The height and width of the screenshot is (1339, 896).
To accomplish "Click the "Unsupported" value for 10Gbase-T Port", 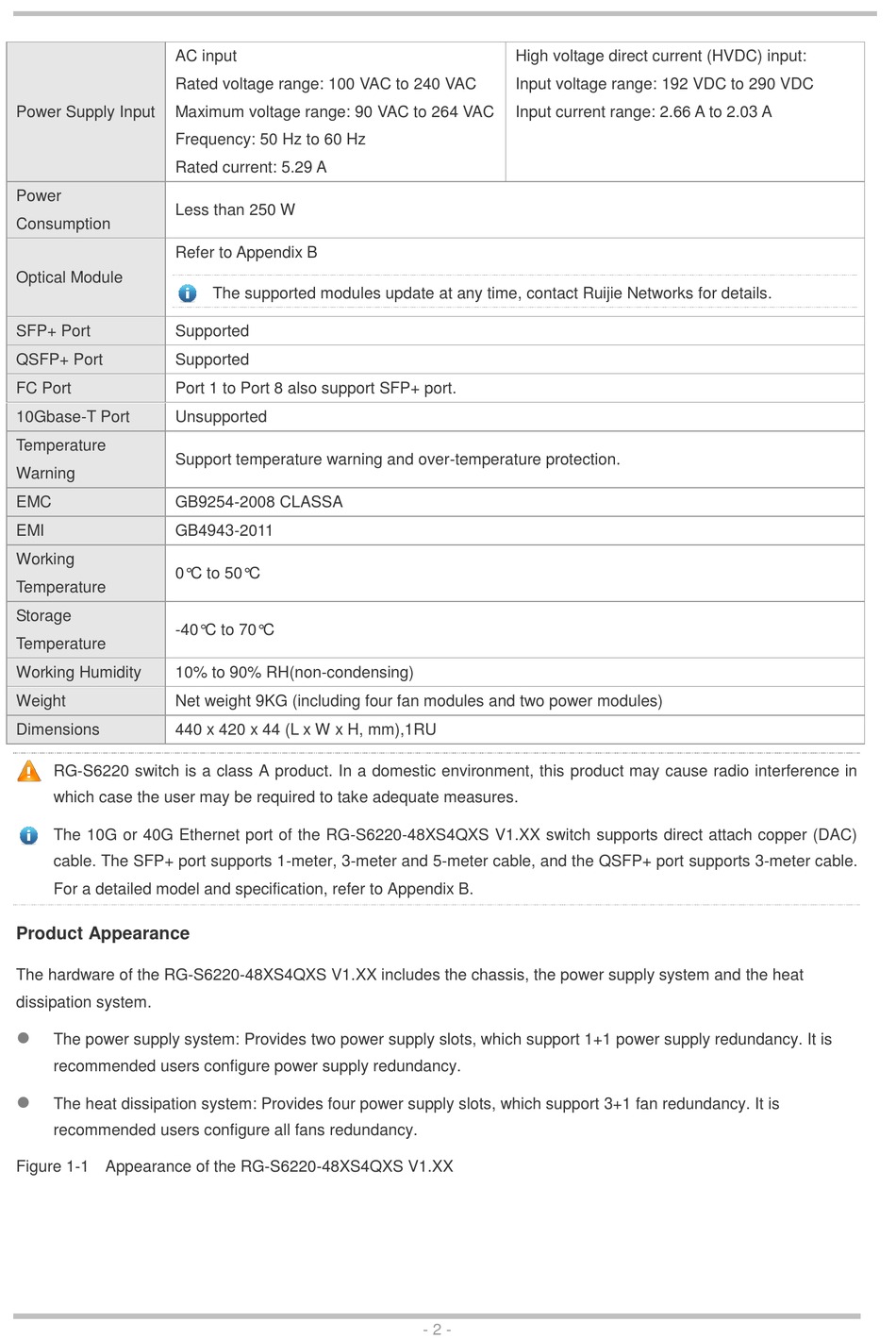I will point(221,417).
